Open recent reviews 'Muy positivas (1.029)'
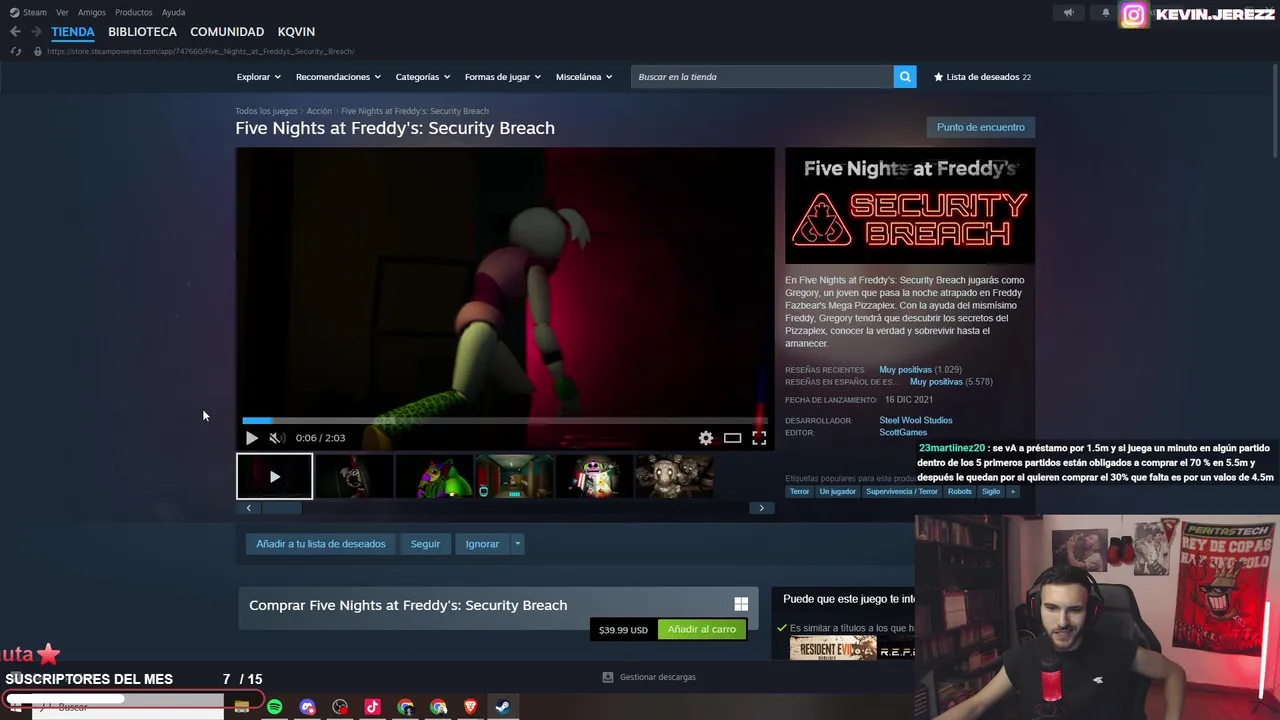Image resolution: width=1280 pixels, height=720 pixels. coord(920,370)
